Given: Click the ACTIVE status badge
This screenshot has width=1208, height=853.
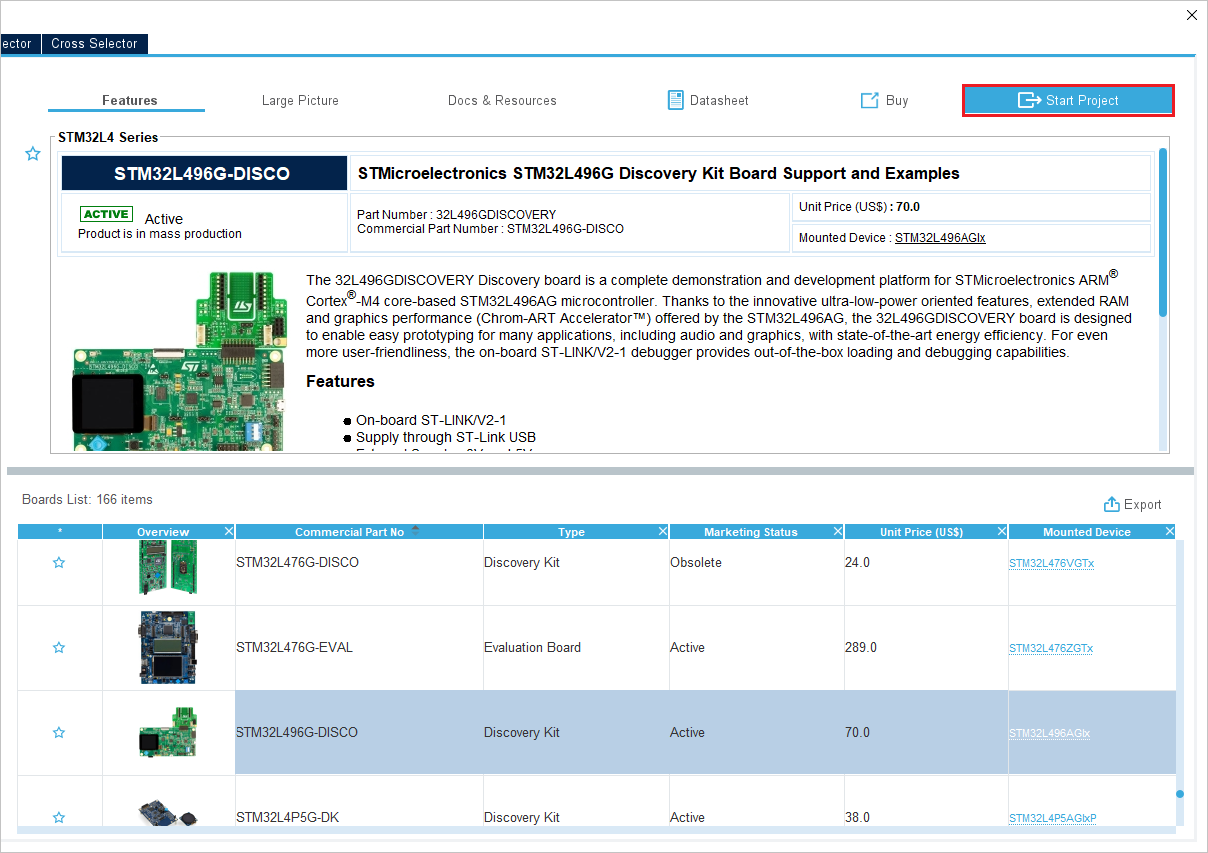Looking at the screenshot, I should [x=106, y=214].
